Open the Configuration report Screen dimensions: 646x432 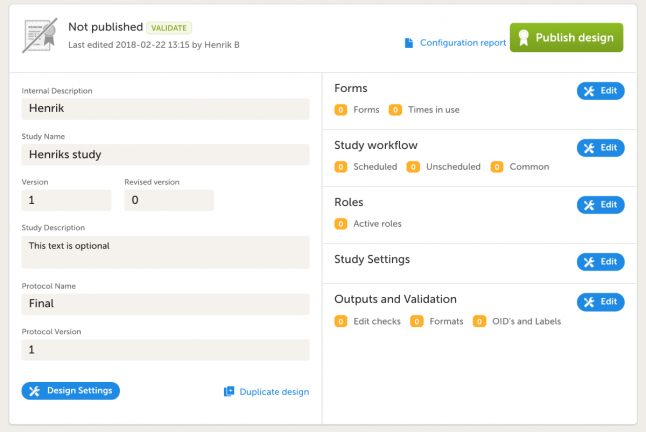point(462,43)
